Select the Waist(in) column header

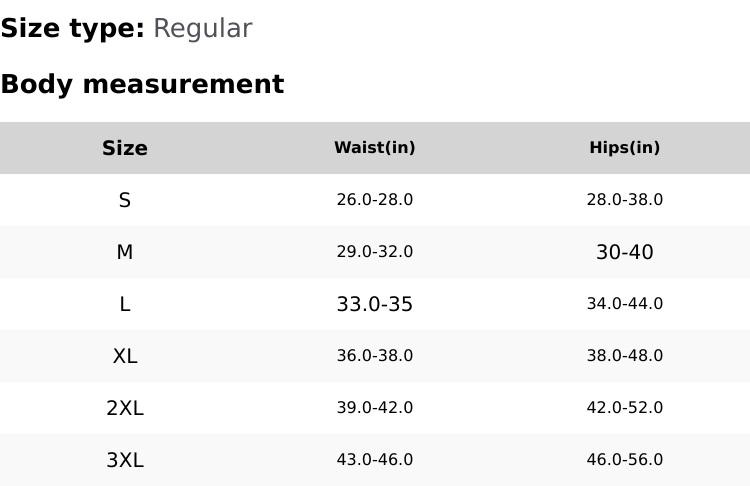click(375, 148)
